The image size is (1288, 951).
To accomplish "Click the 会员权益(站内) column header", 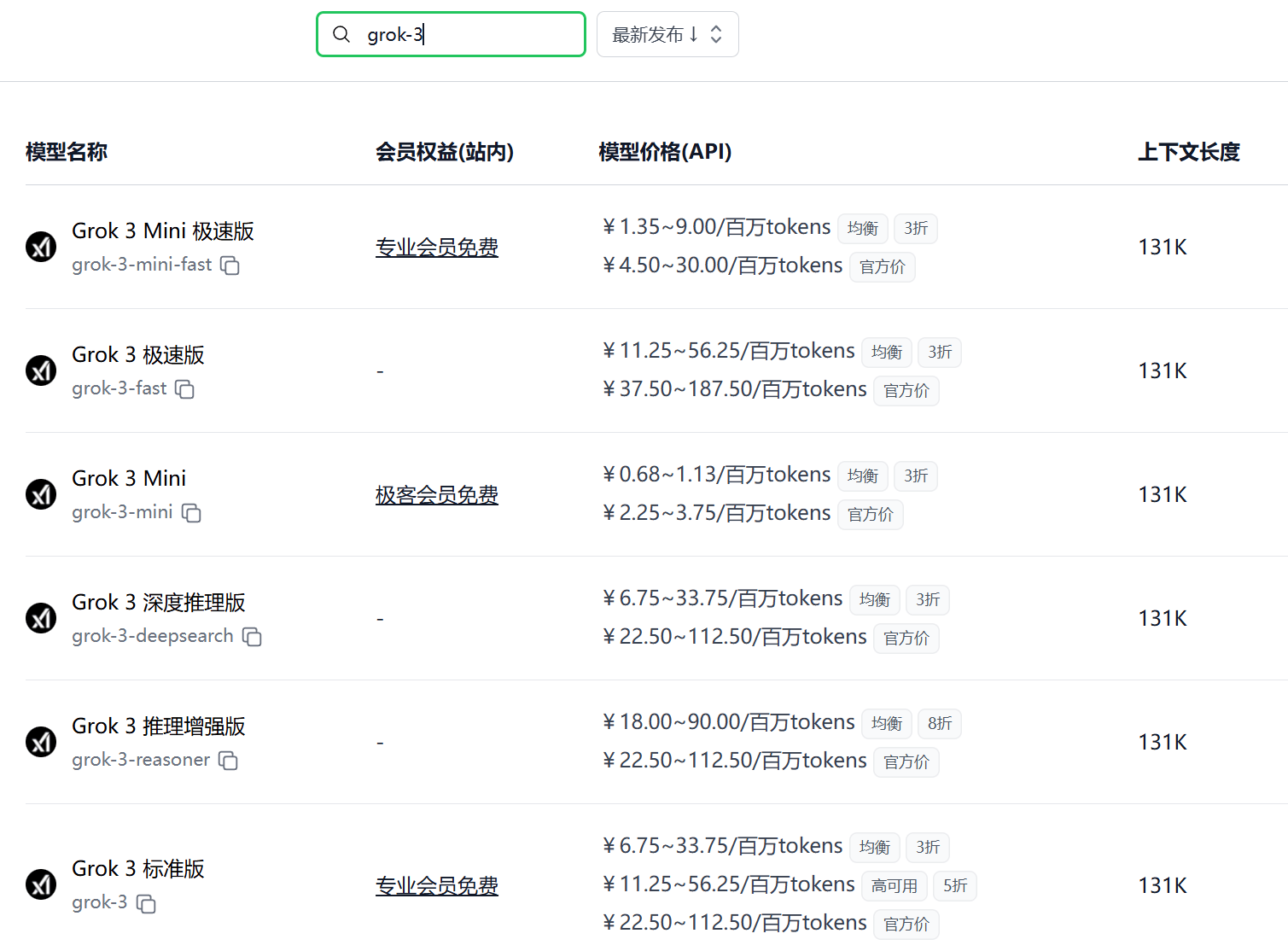I will coord(445,152).
